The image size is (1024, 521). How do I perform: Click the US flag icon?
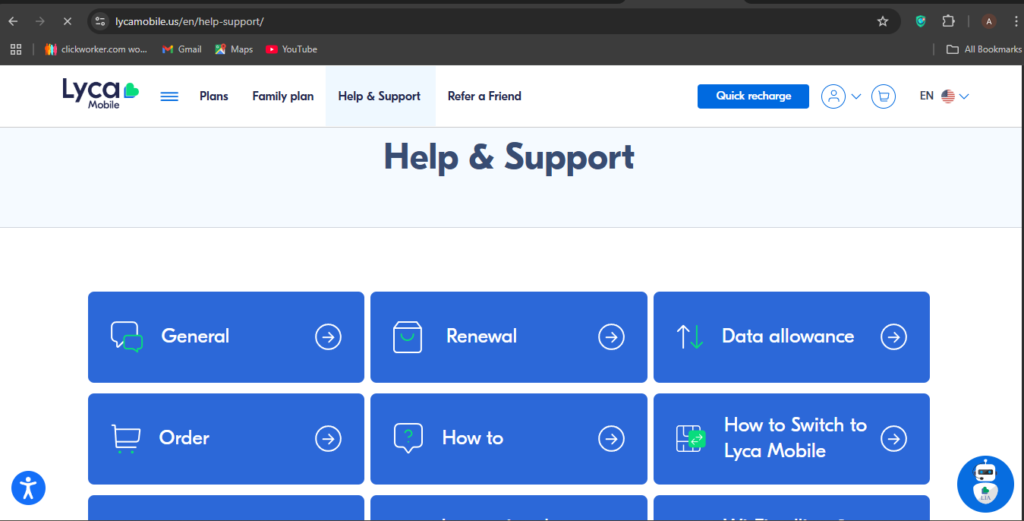[948, 96]
